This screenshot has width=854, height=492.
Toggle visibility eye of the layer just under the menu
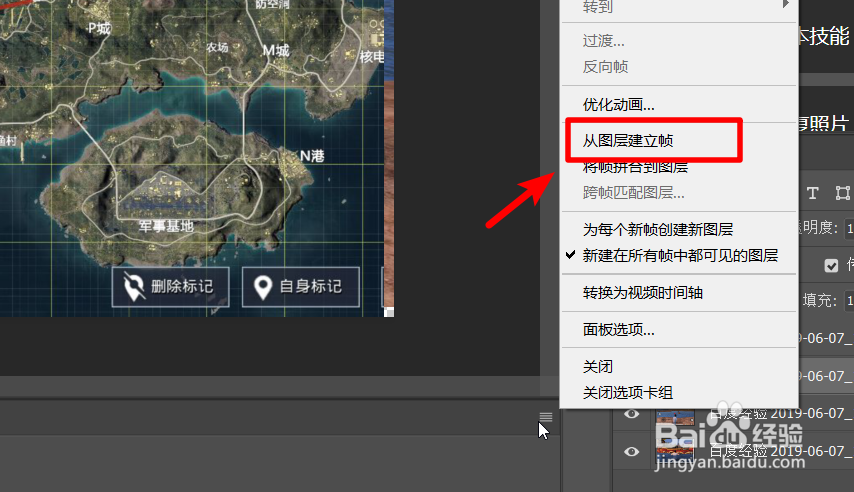tap(631, 414)
